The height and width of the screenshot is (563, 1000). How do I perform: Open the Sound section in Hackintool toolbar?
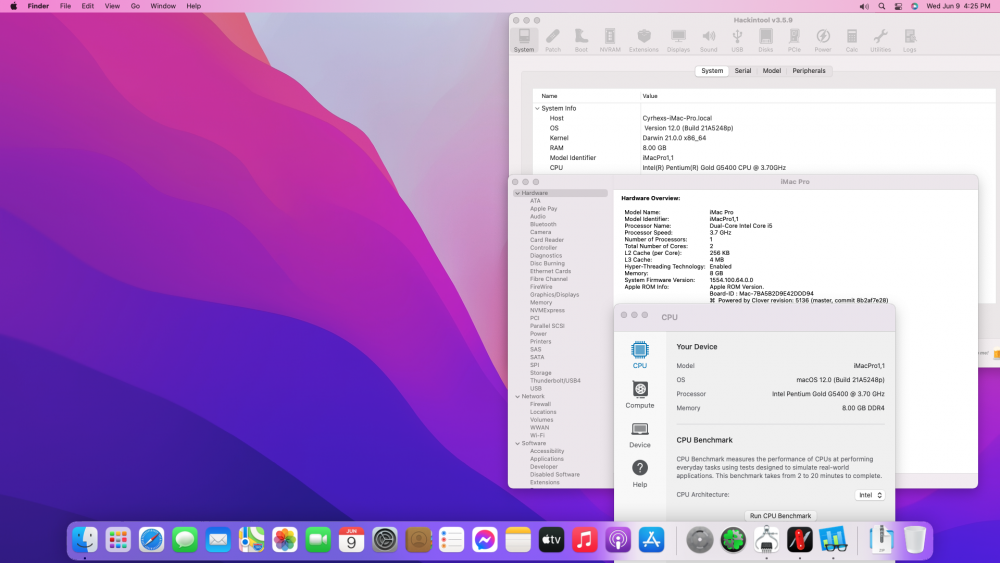pyautogui.click(x=709, y=40)
